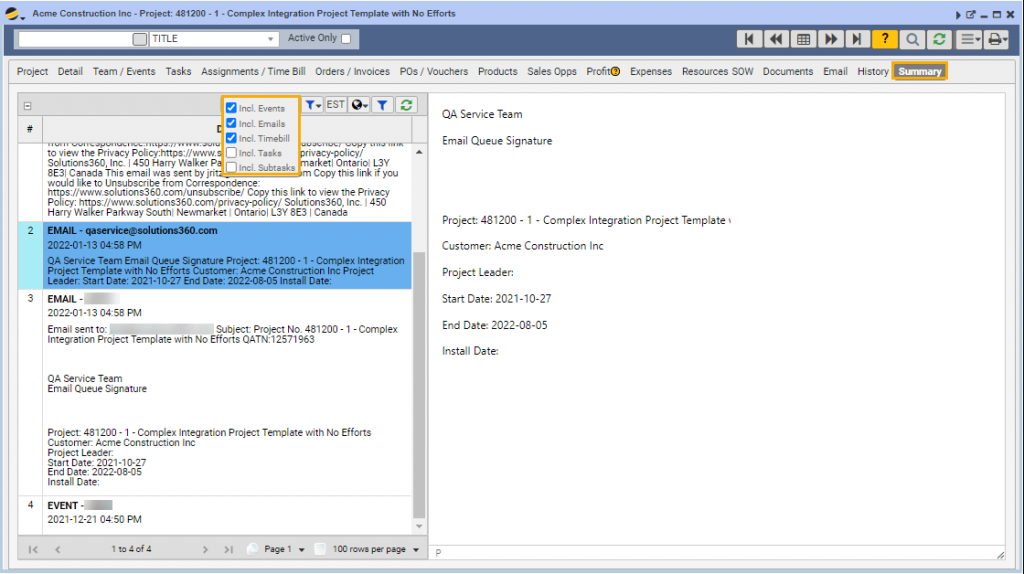Open the grid list view icon

click(x=803, y=39)
